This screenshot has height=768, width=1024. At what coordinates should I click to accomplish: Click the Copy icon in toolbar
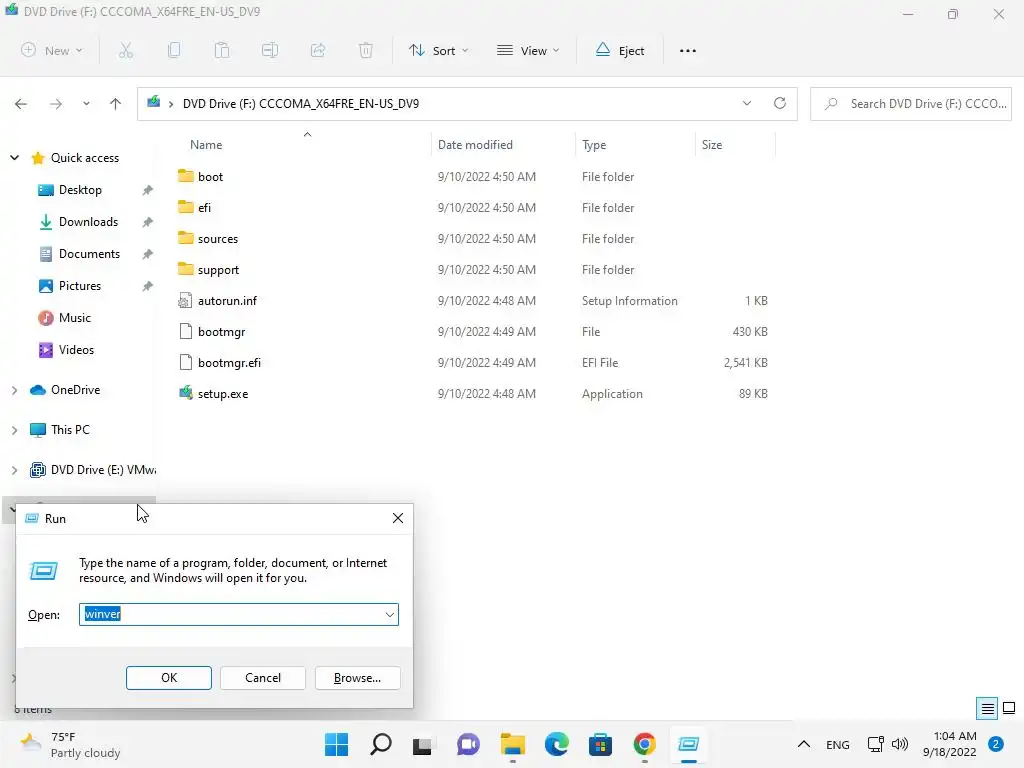click(174, 50)
